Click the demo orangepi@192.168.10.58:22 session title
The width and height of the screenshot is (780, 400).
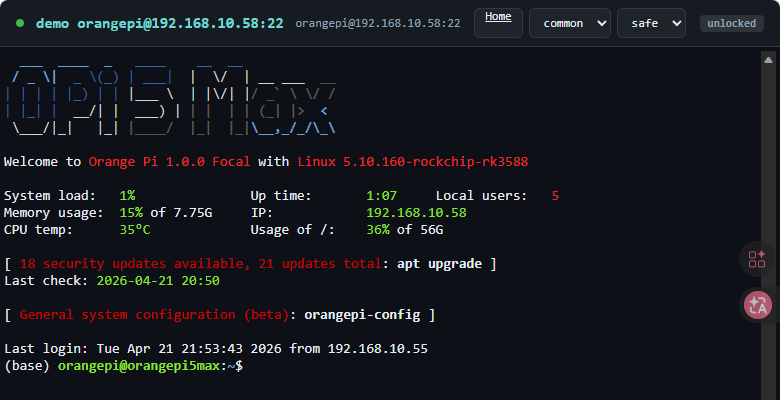(x=160, y=23)
